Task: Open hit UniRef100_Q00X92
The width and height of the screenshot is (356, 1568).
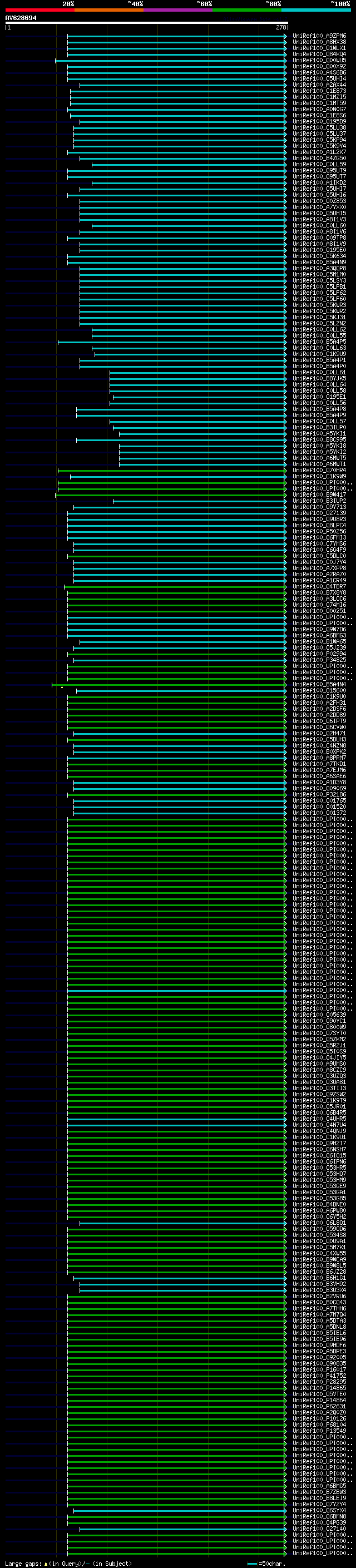Action: (x=319, y=66)
